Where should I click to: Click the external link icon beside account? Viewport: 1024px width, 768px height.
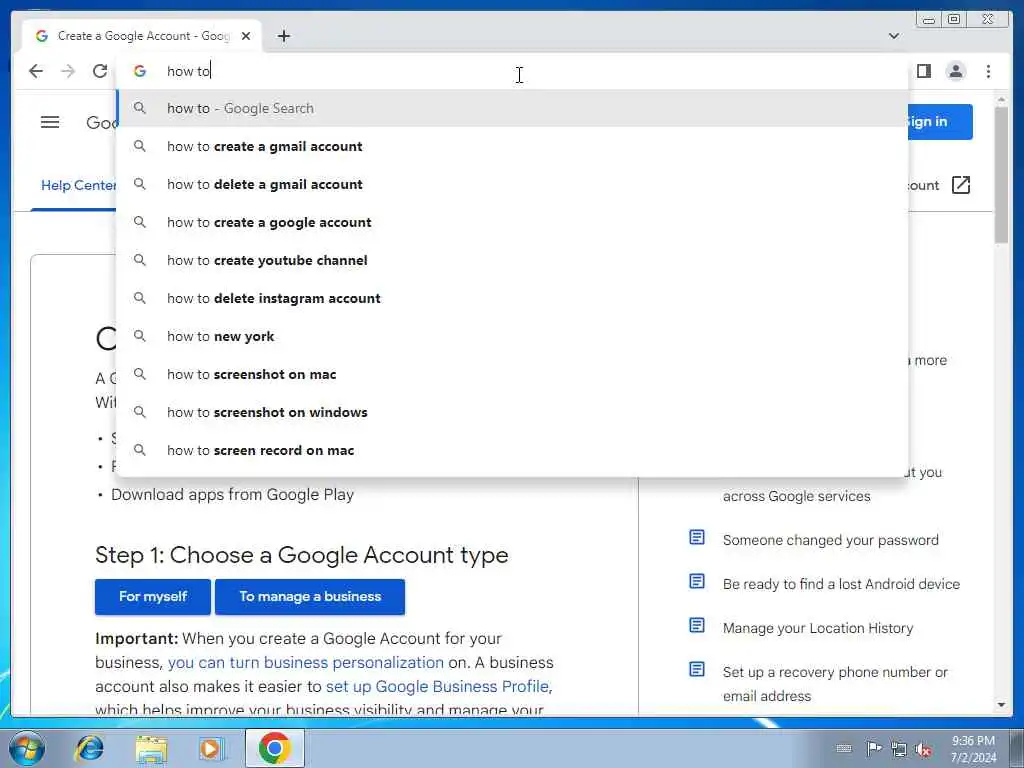pos(961,185)
